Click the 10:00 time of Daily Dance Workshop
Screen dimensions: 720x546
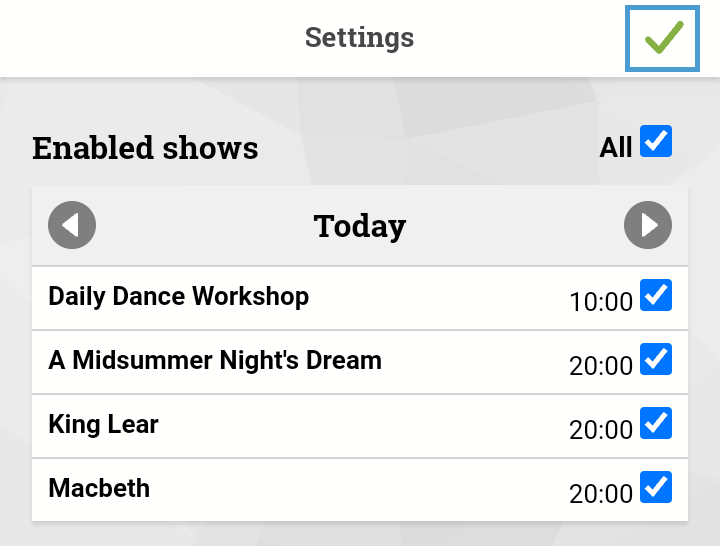click(601, 302)
